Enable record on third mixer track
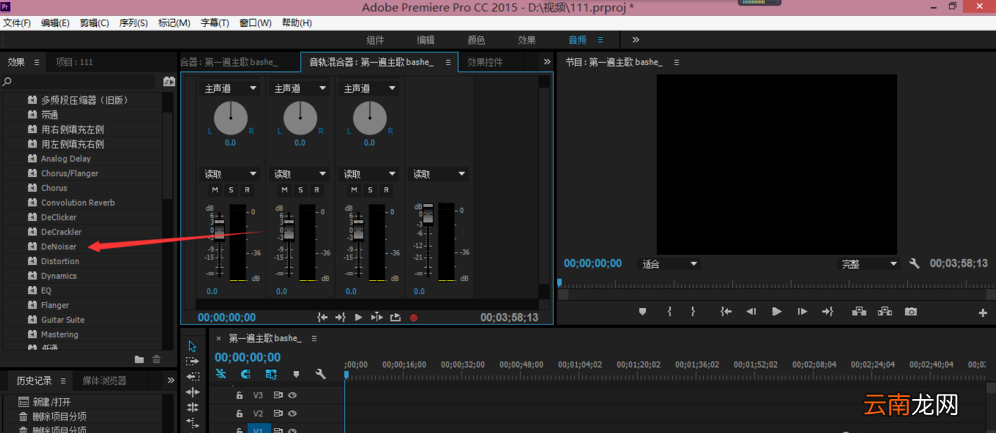Screen dimensions: 996x433 386,190
